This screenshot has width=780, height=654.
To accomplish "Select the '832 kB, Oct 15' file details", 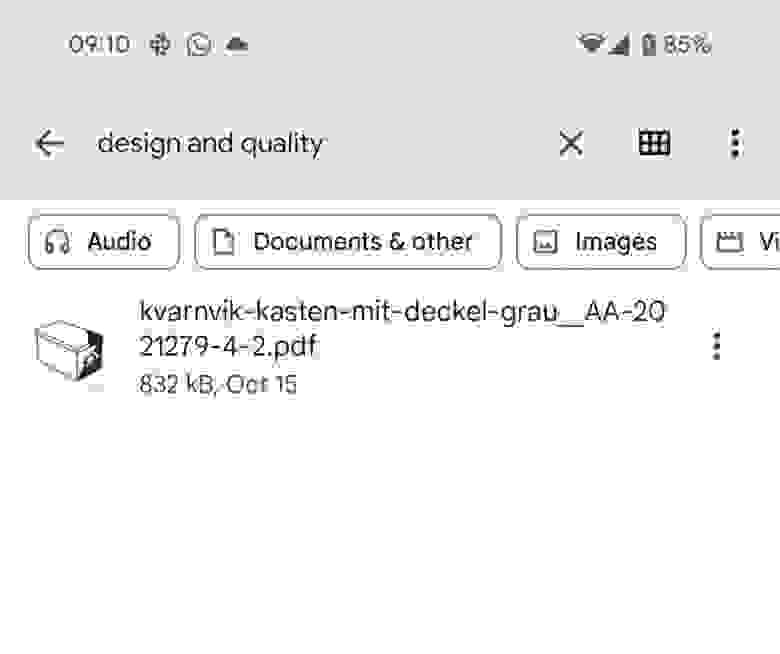I will [x=218, y=384].
